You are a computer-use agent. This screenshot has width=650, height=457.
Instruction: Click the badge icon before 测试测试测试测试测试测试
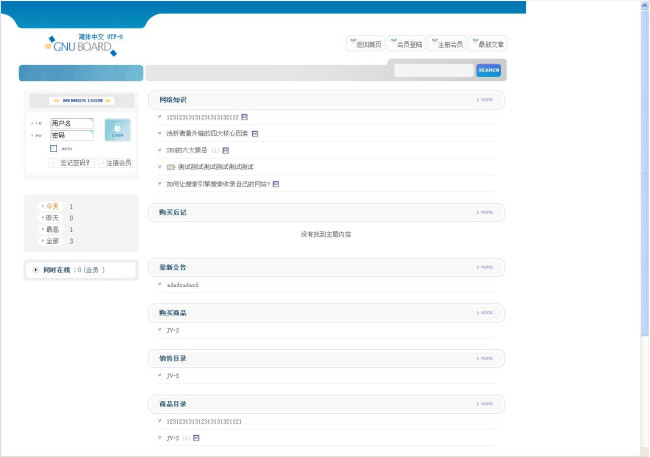click(x=171, y=167)
